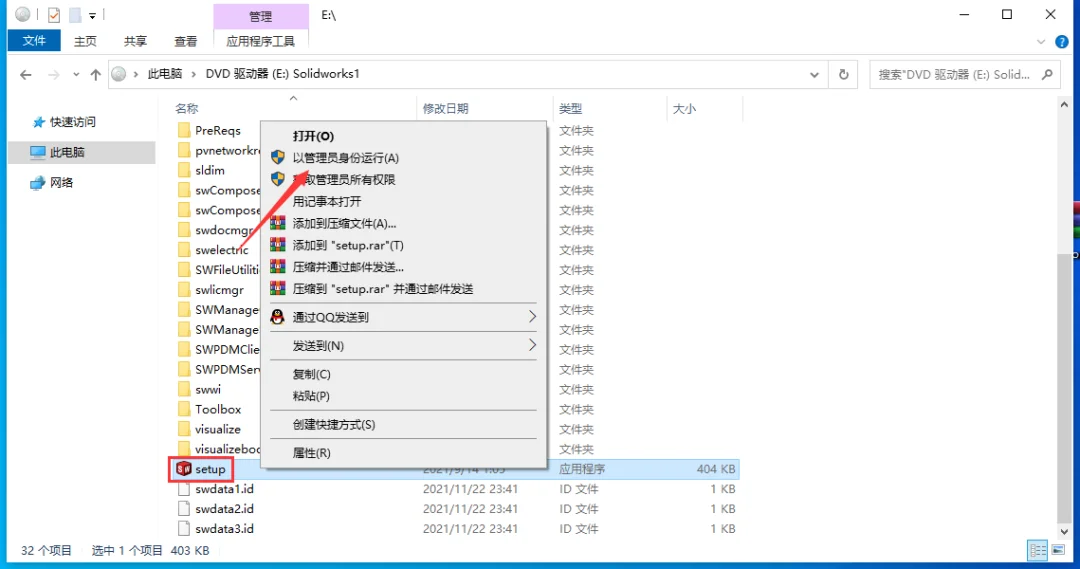Screen dimensions: 1080x569
Task: Choose 用记事本打开 from context menu
Action: pyautogui.click(x=403, y=201)
